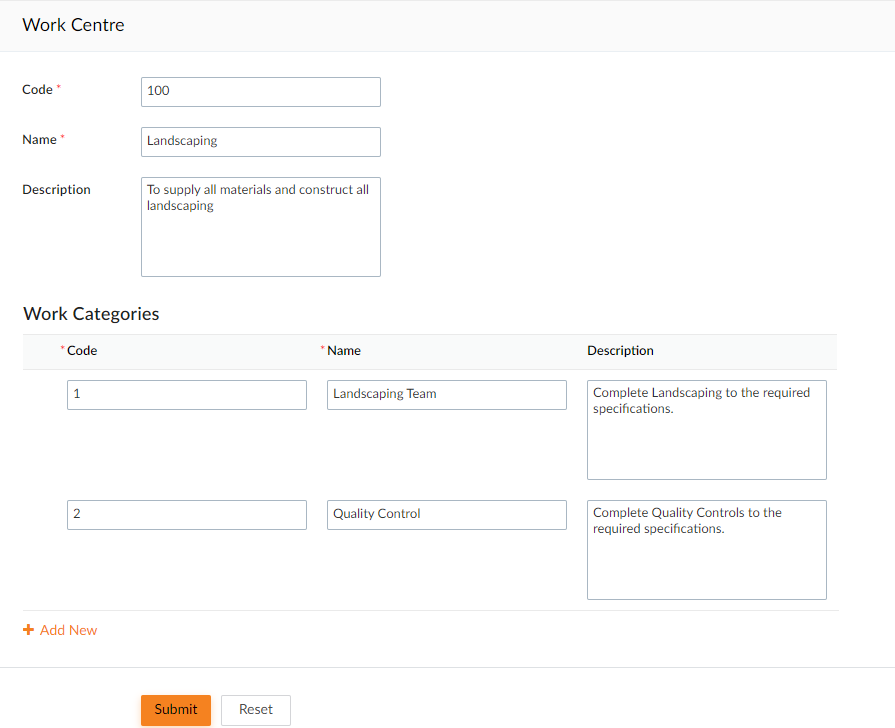
Task: Click the Work Categories Code column header
Action: (82, 351)
